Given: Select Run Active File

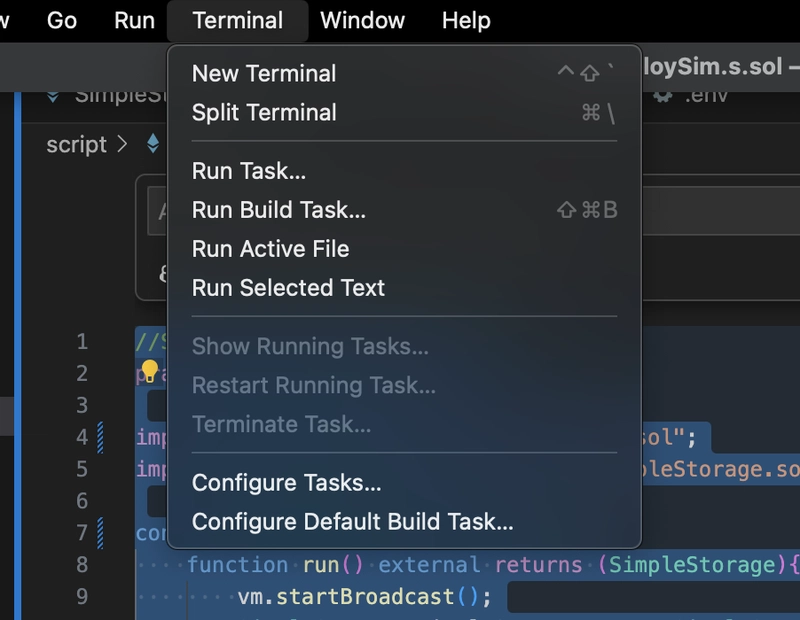Looking at the screenshot, I should pyautogui.click(x=404, y=249).
